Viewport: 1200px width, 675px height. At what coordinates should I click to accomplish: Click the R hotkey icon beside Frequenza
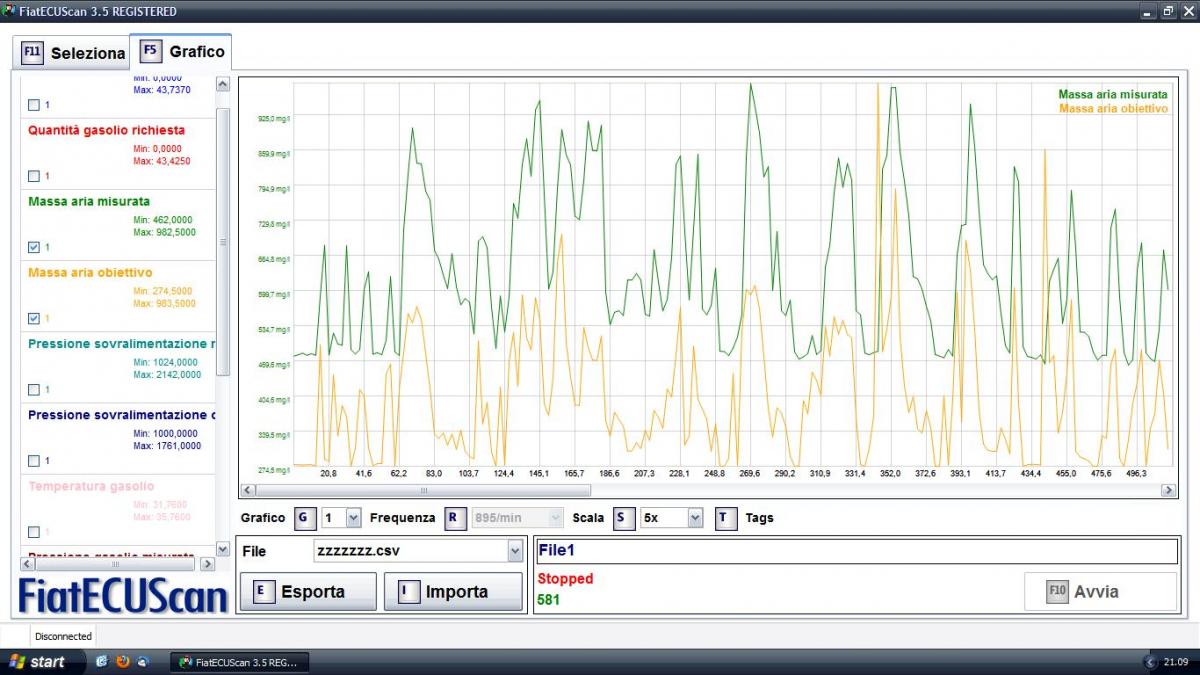[x=455, y=517]
